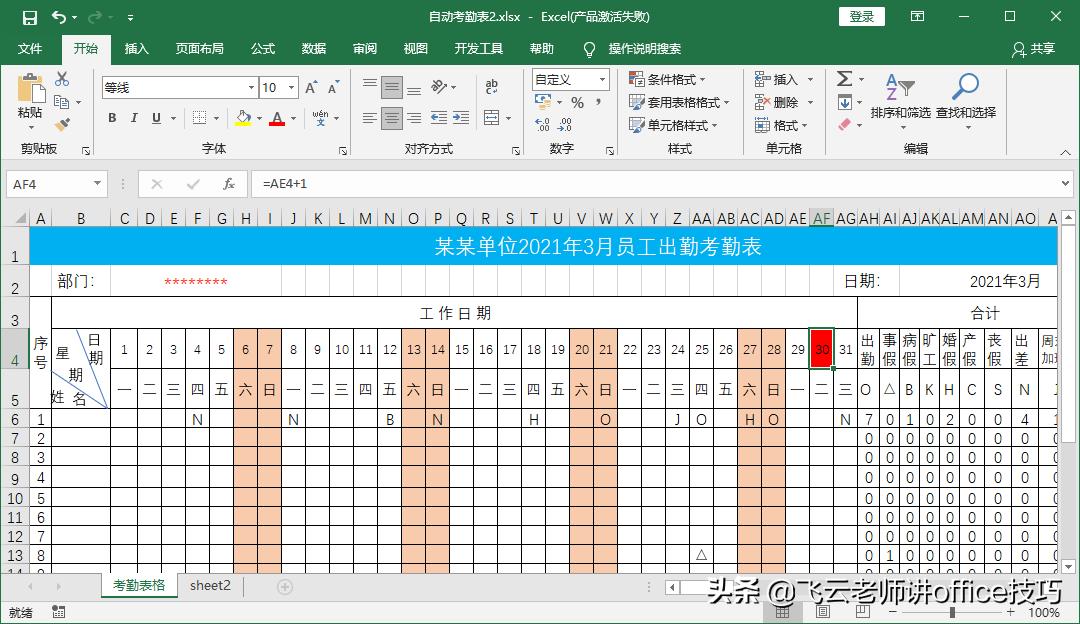This screenshot has height=624, width=1080.
Task: Click the AutoSum icon in the editing group
Action: (845, 78)
